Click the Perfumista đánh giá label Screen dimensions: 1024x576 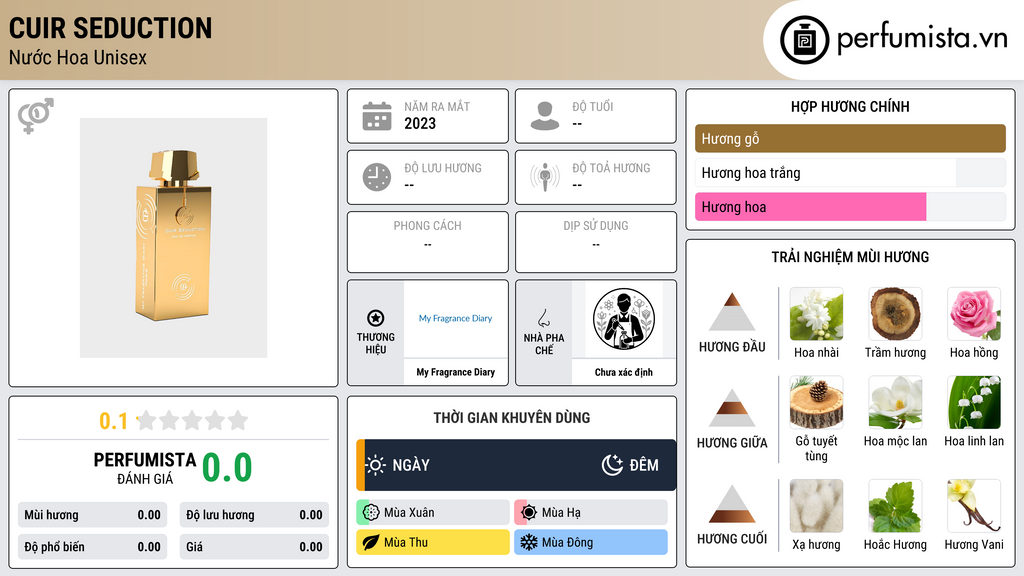(x=145, y=468)
